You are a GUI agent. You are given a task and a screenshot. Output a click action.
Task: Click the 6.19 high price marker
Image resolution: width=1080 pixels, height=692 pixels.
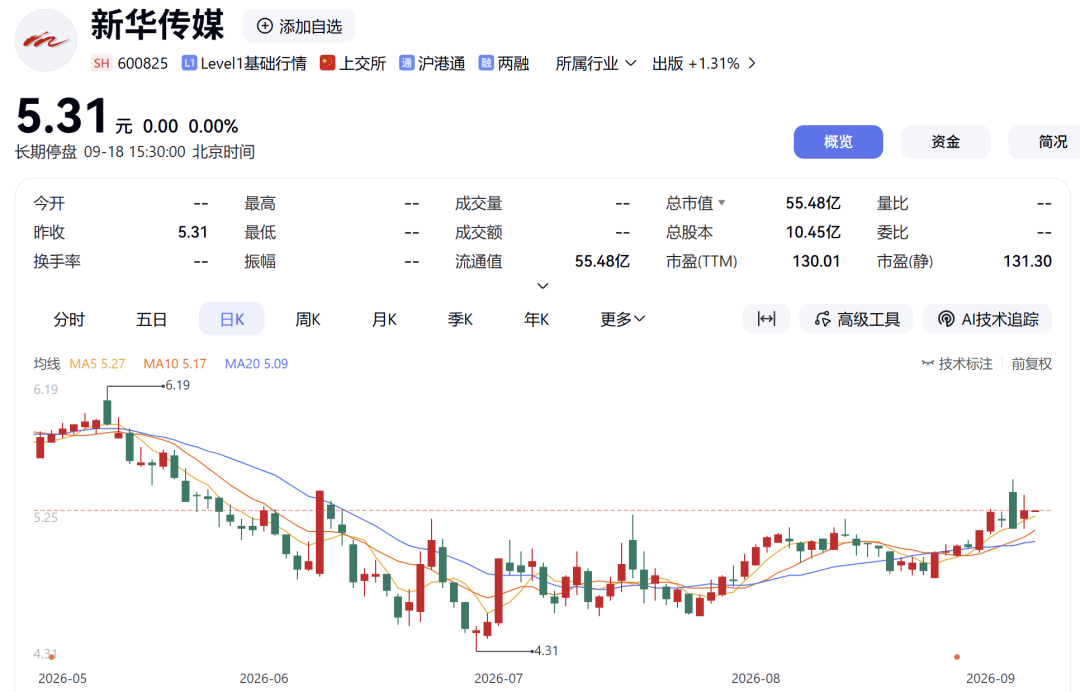point(178,385)
